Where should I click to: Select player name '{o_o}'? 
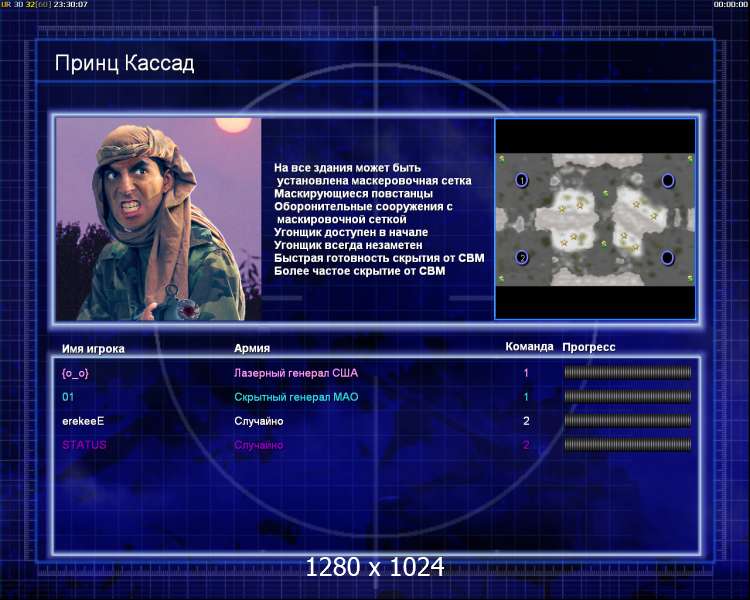coord(75,373)
